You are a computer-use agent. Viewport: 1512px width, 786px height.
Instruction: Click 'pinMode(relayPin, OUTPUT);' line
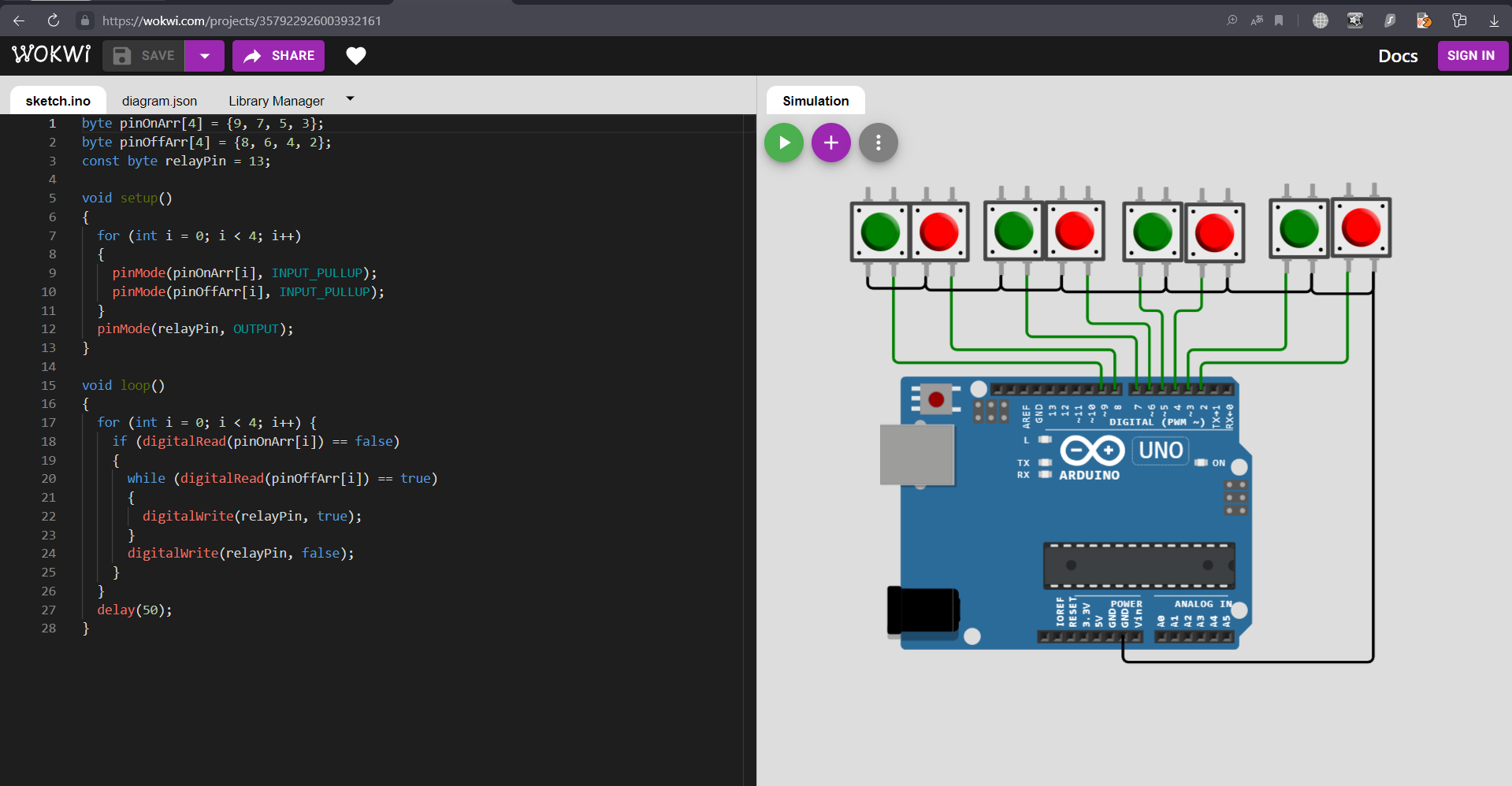click(195, 328)
